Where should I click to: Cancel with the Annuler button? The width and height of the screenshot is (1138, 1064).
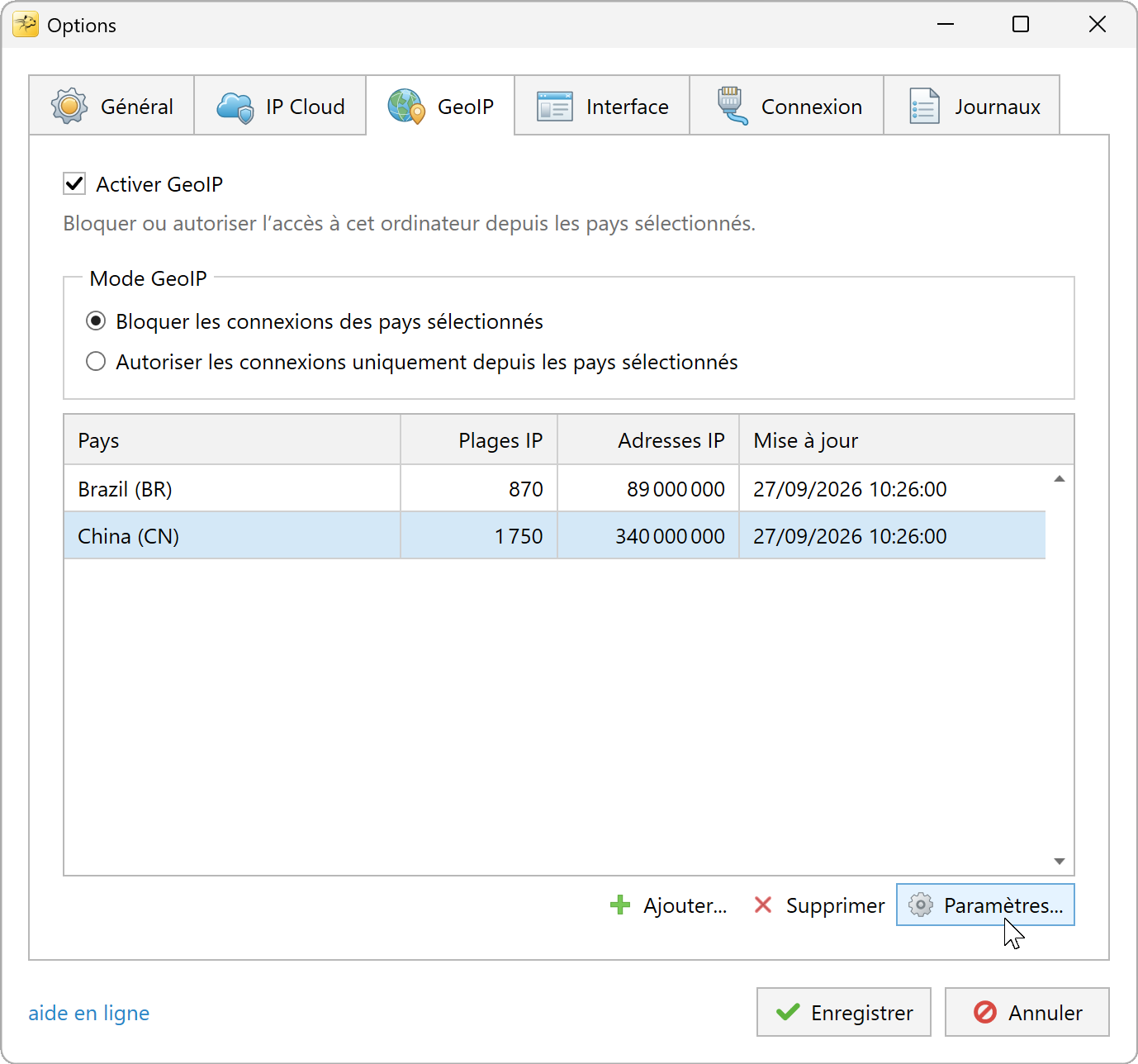(x=1027, y=1012)
